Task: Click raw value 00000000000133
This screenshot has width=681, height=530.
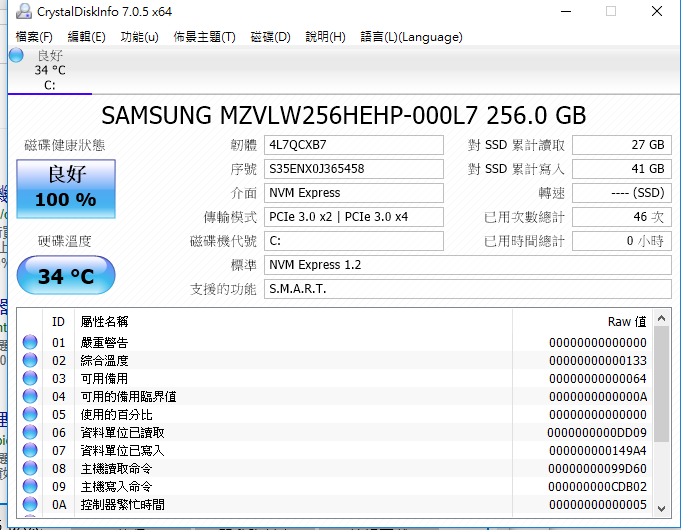Action: pyautogui.click(x=598, y=361)
